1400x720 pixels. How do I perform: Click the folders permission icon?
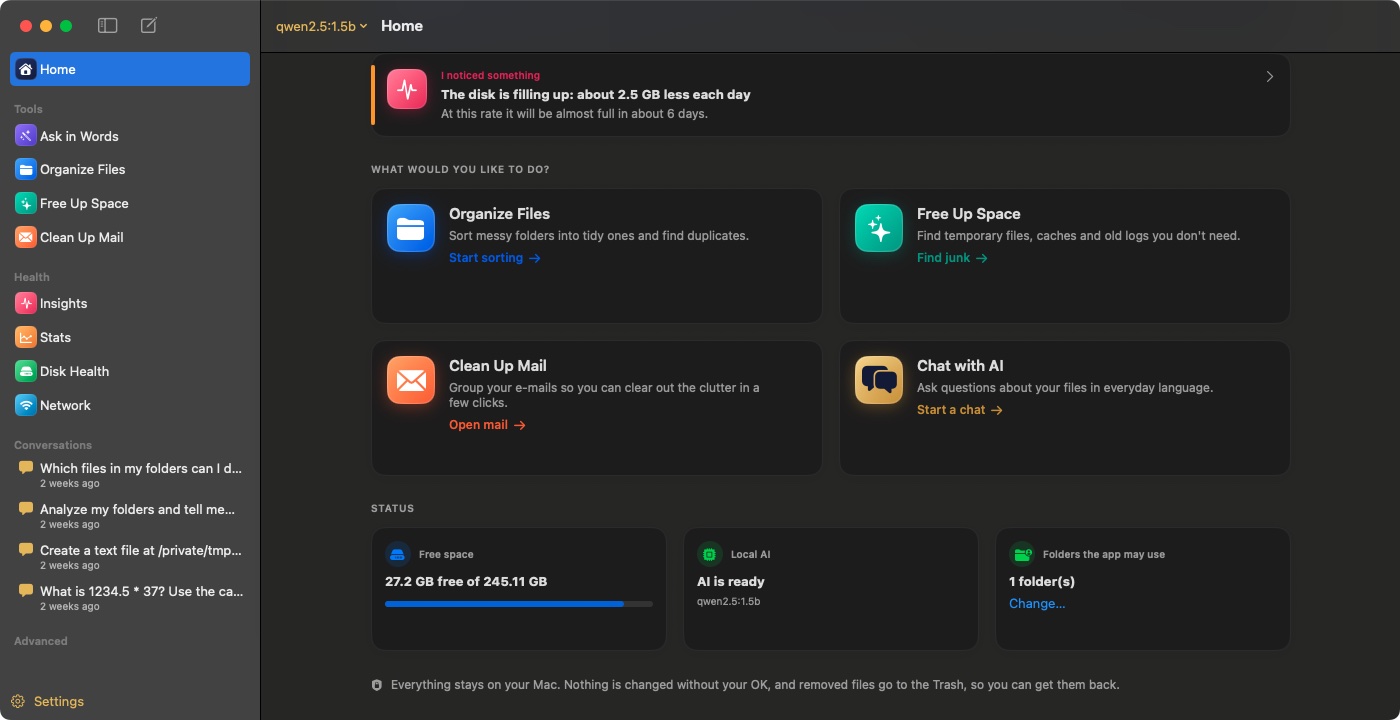pyautogui.click(x=1022, y=554)
